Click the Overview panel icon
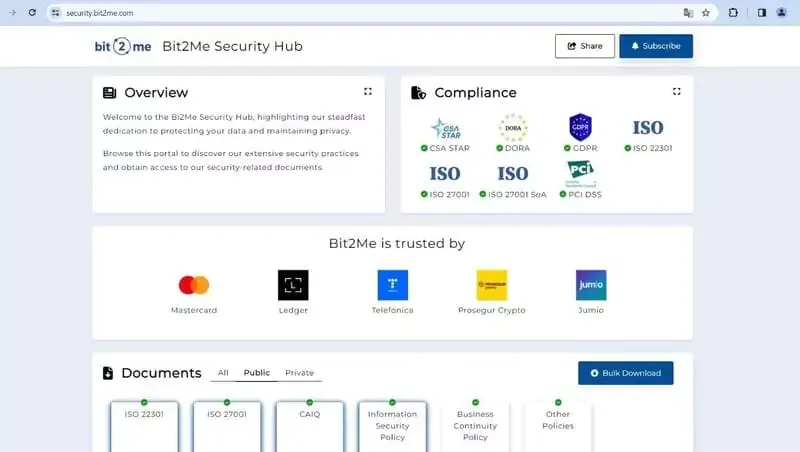Viewport: 800px width, 452px height. [x=109, y=92]
